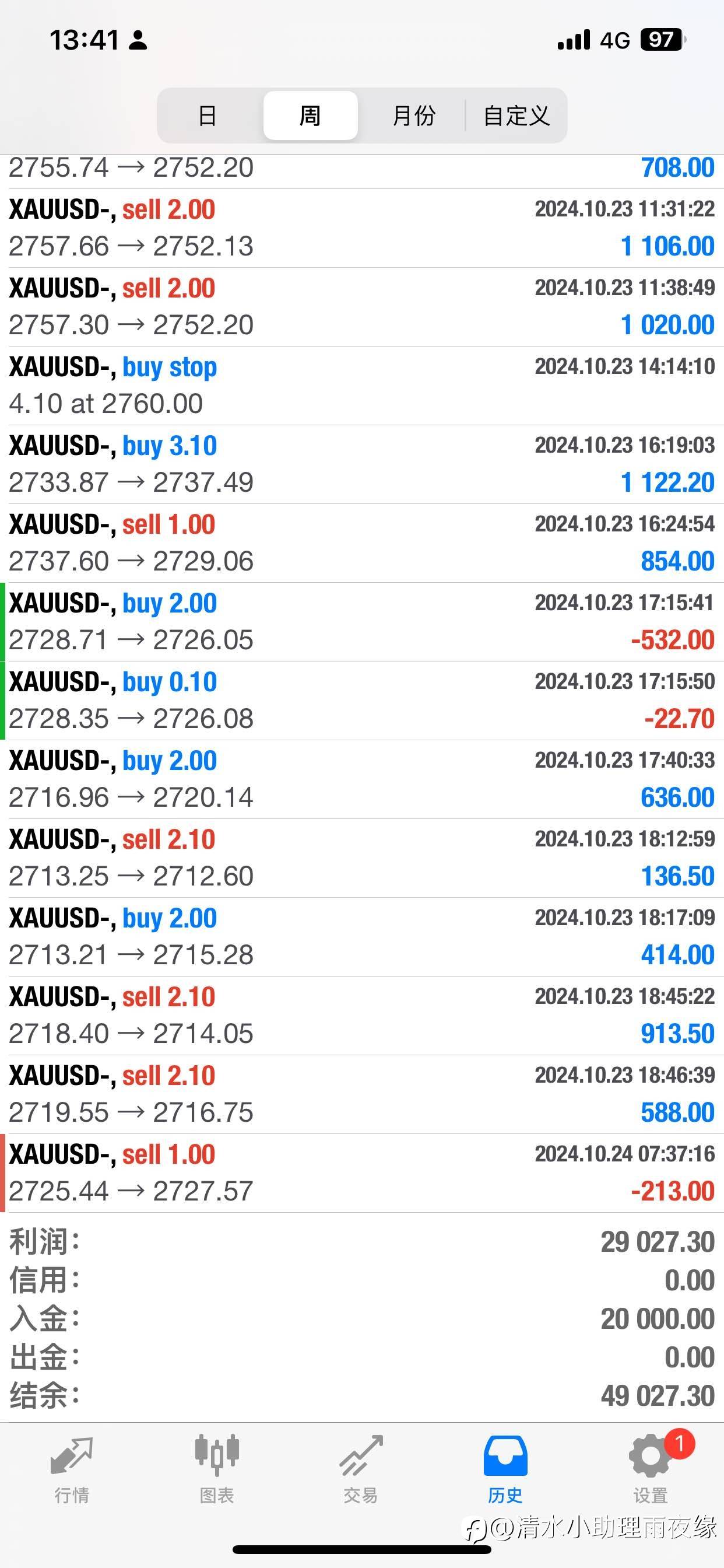Tap the Deposit (入金) 20 000.00 row
Viewport: 724px width, 1568px height.
tap(362, 1319)
